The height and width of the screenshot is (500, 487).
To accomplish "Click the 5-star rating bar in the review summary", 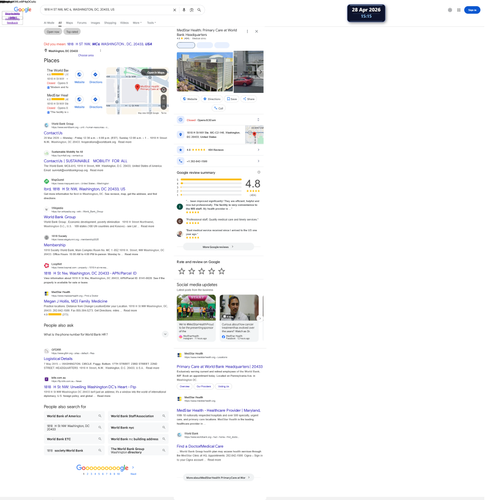I will tap(210, 179).
